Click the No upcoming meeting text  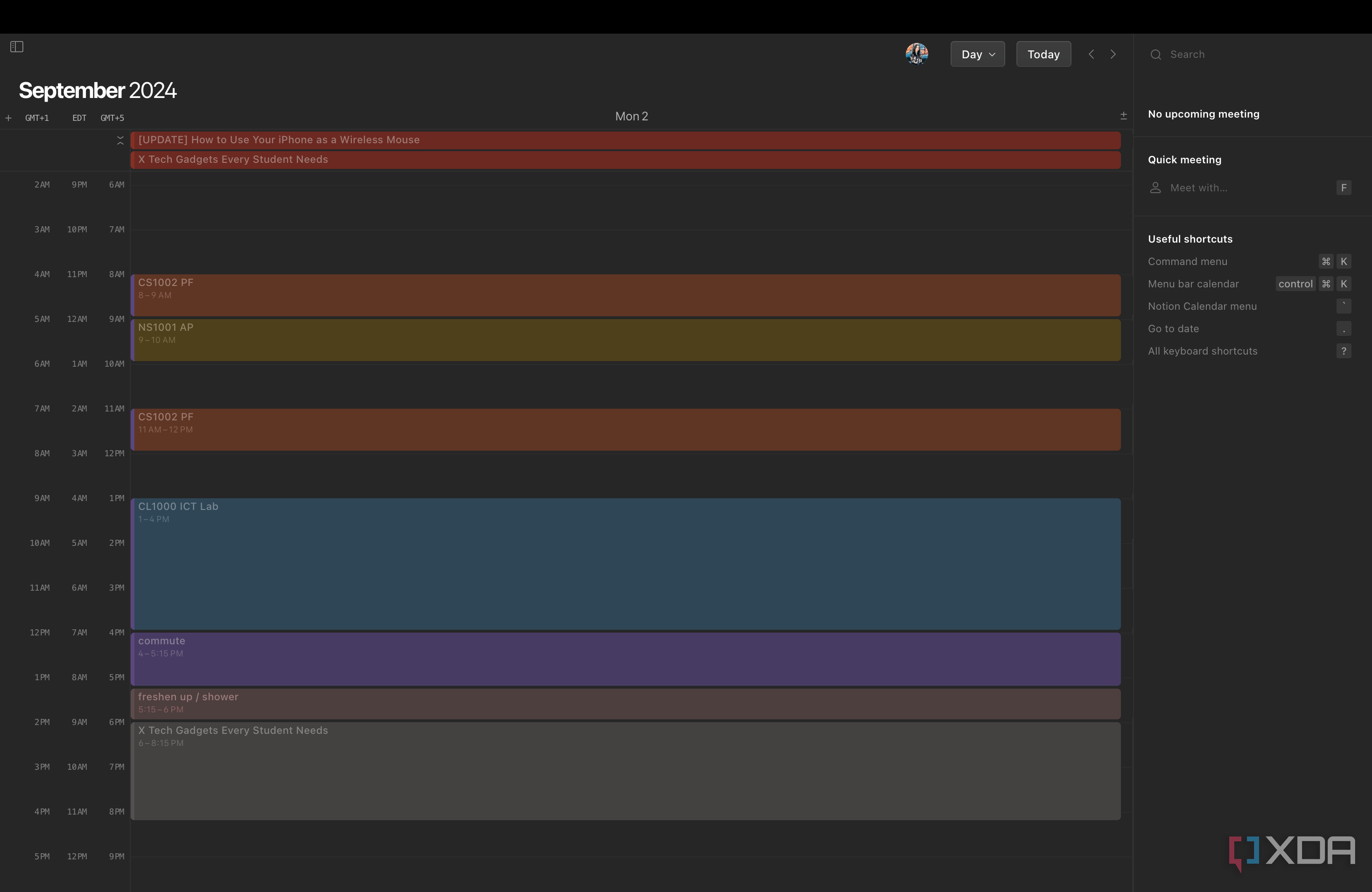(1204, 114)
